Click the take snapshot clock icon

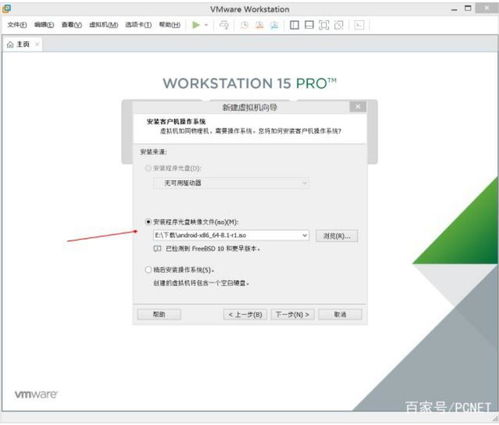pyautogui.click(x=244, y=25)
